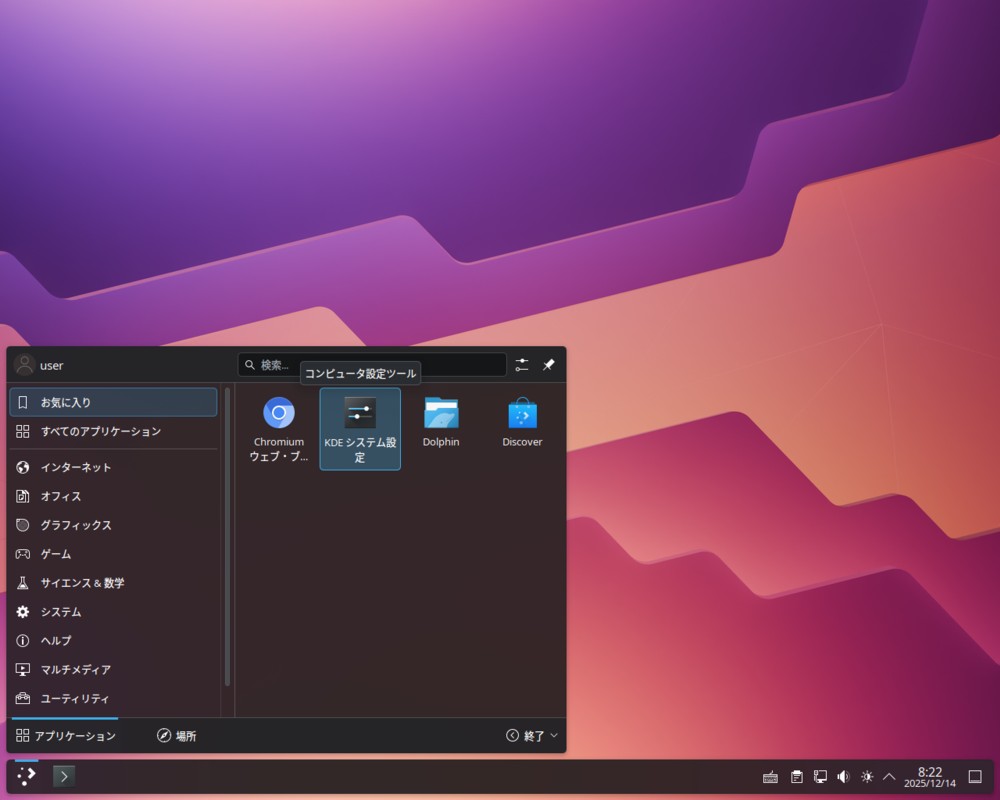Show hidden system tray icons arrow
The image size is (1000, 800).
point(889,776)
